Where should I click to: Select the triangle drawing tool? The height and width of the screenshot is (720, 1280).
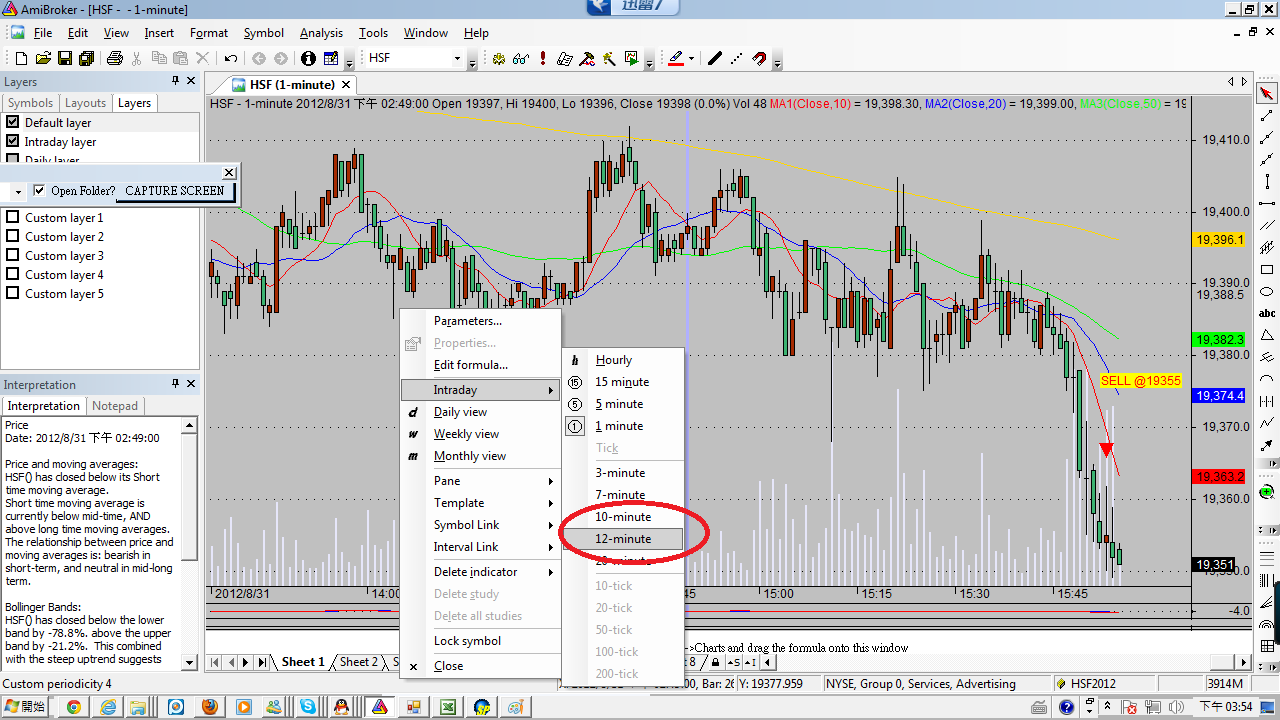[1267, 335]
